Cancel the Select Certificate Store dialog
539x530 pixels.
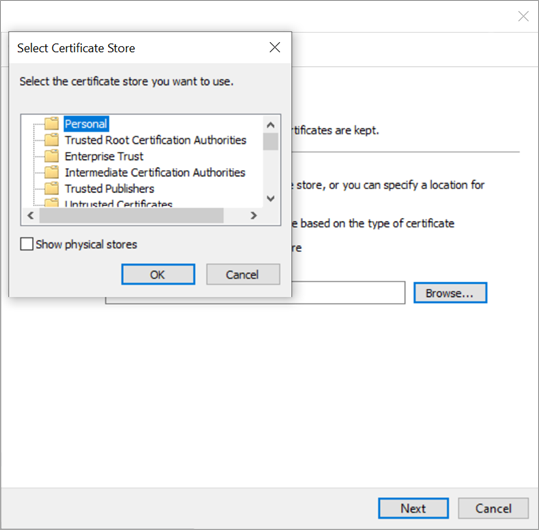pos(243,274)
